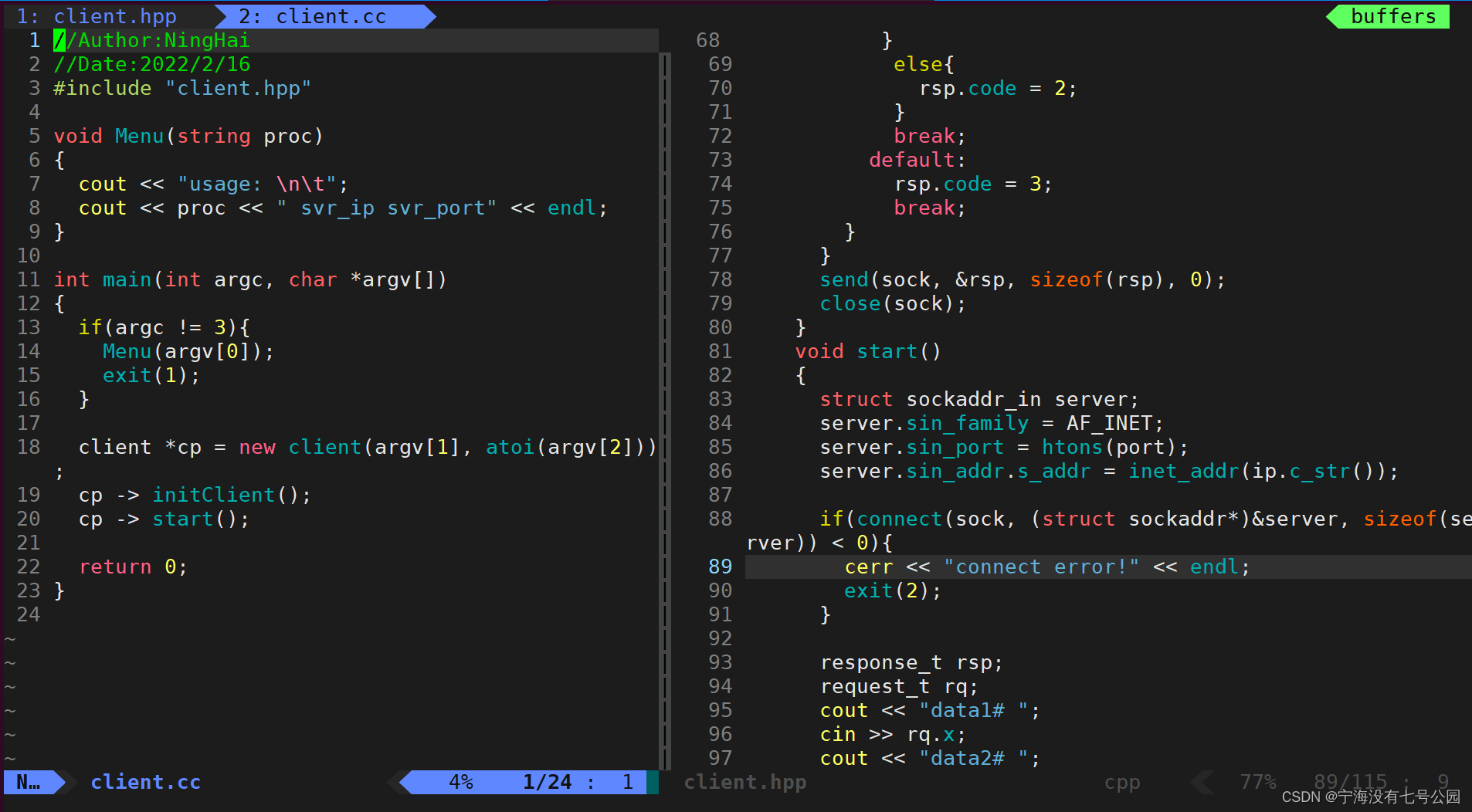The width and height of the screenshot is (1472, 812).
Task: Click the exit(2); statement
Action: (893, 590)
